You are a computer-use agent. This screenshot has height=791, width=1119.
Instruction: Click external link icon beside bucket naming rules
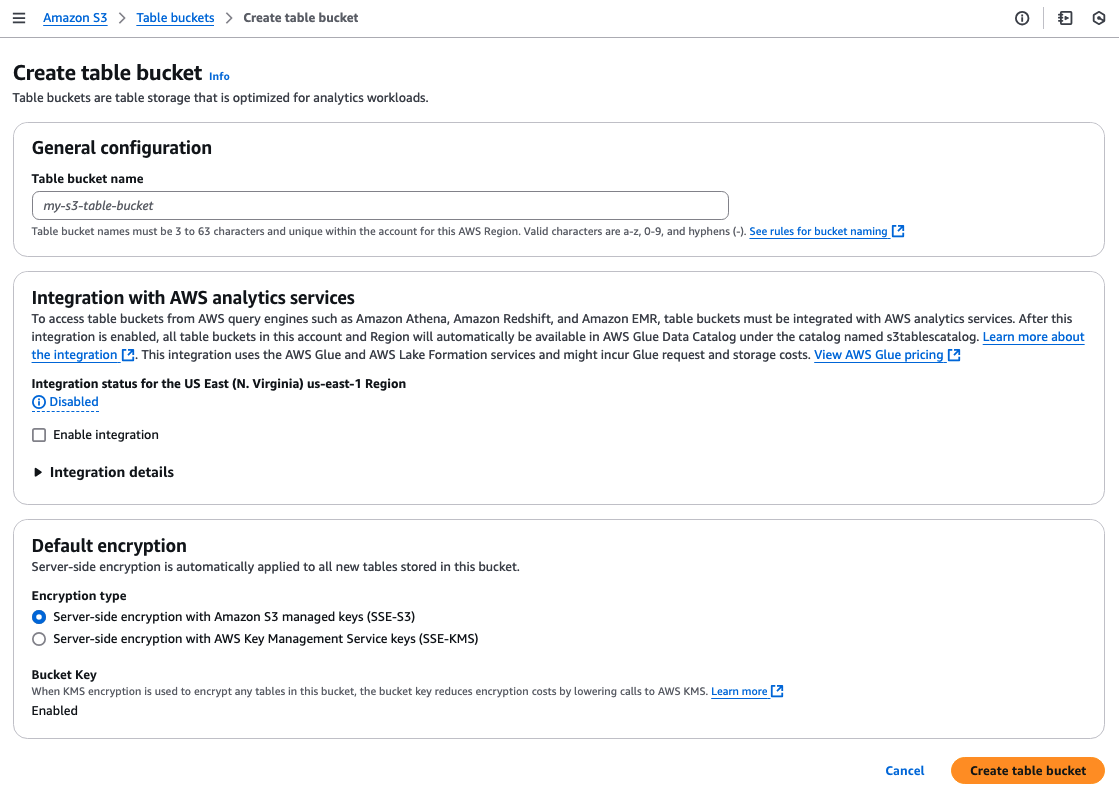898,231
